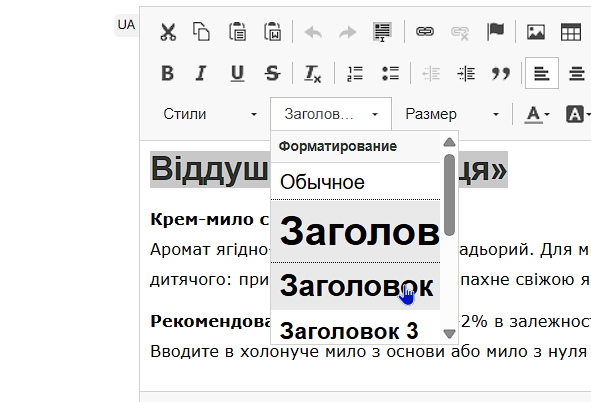Click the format list scroll up arrow
Viewport: 591px width, 402px height.
[449, 142]
